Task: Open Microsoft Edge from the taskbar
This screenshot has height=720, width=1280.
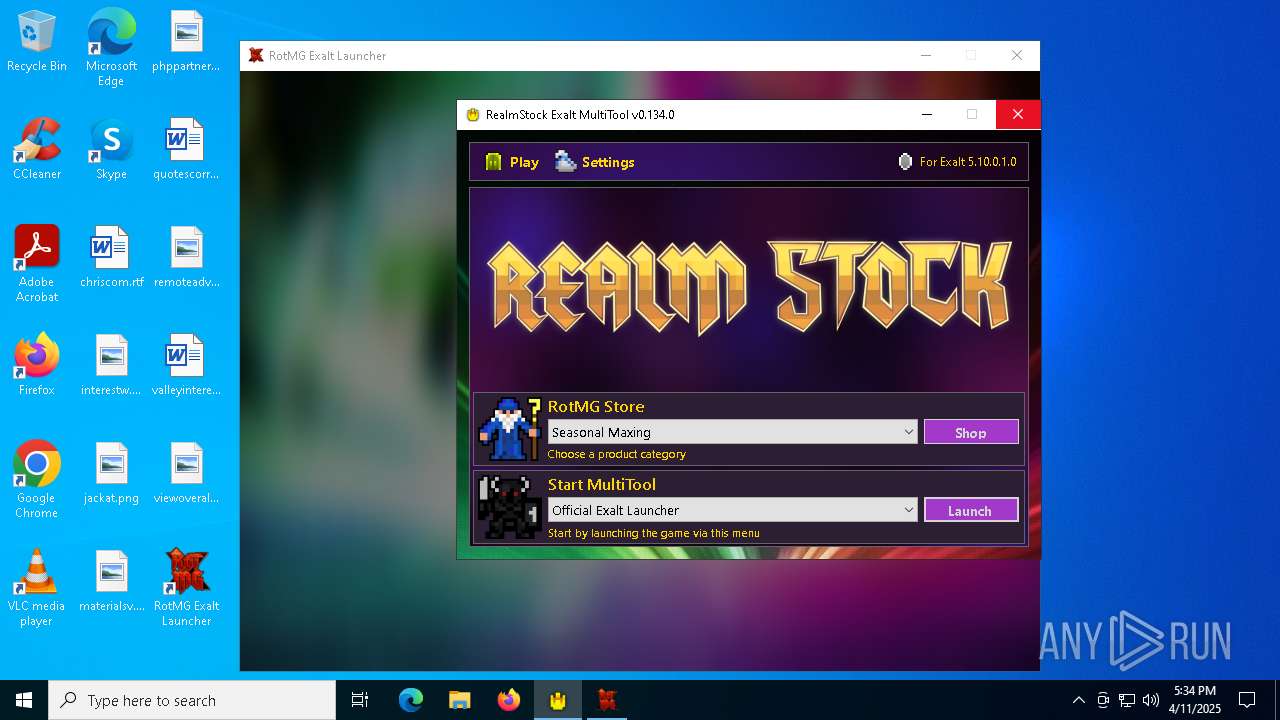Action: point(411,700)
